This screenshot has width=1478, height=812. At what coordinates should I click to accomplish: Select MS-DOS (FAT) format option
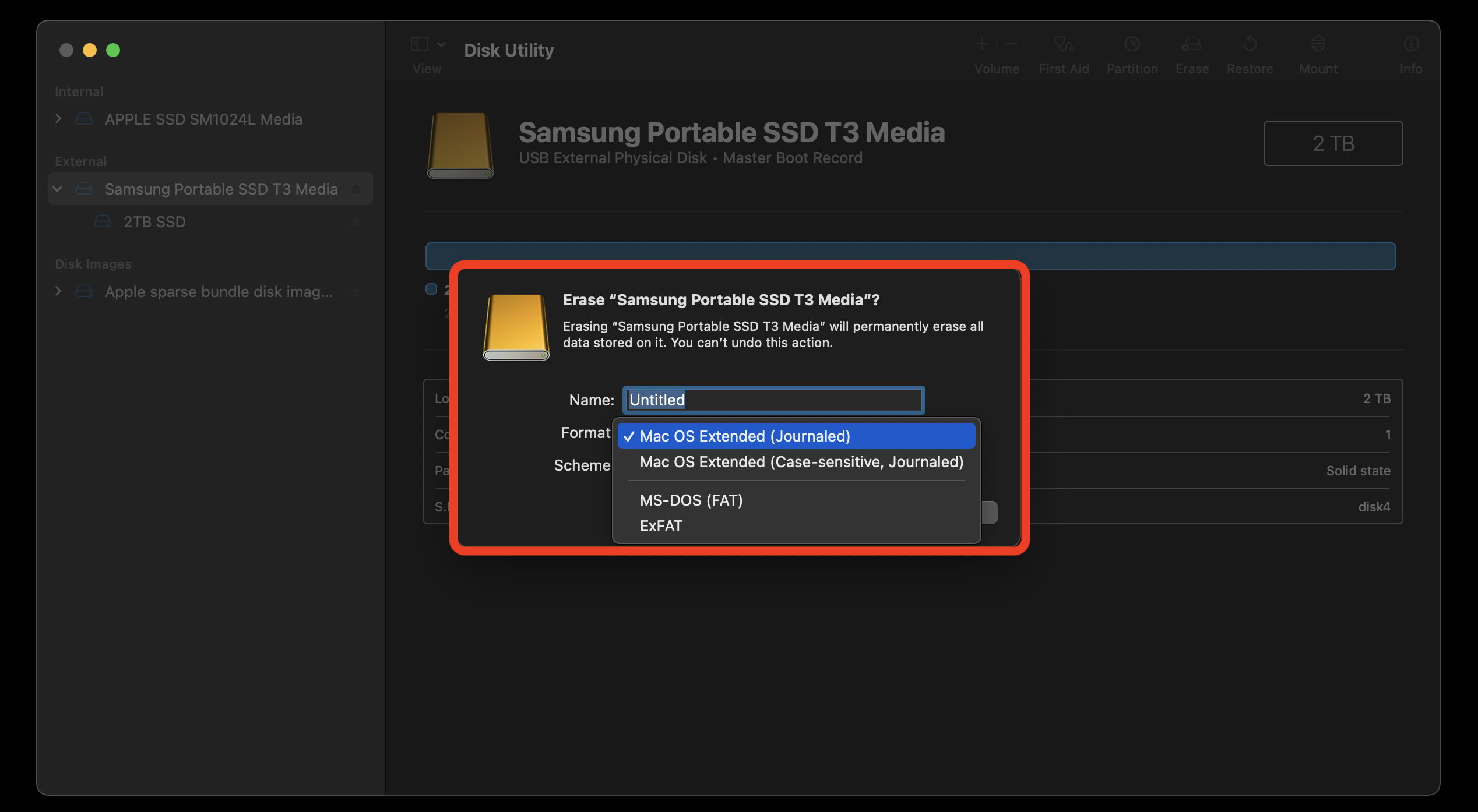(690, 499)
